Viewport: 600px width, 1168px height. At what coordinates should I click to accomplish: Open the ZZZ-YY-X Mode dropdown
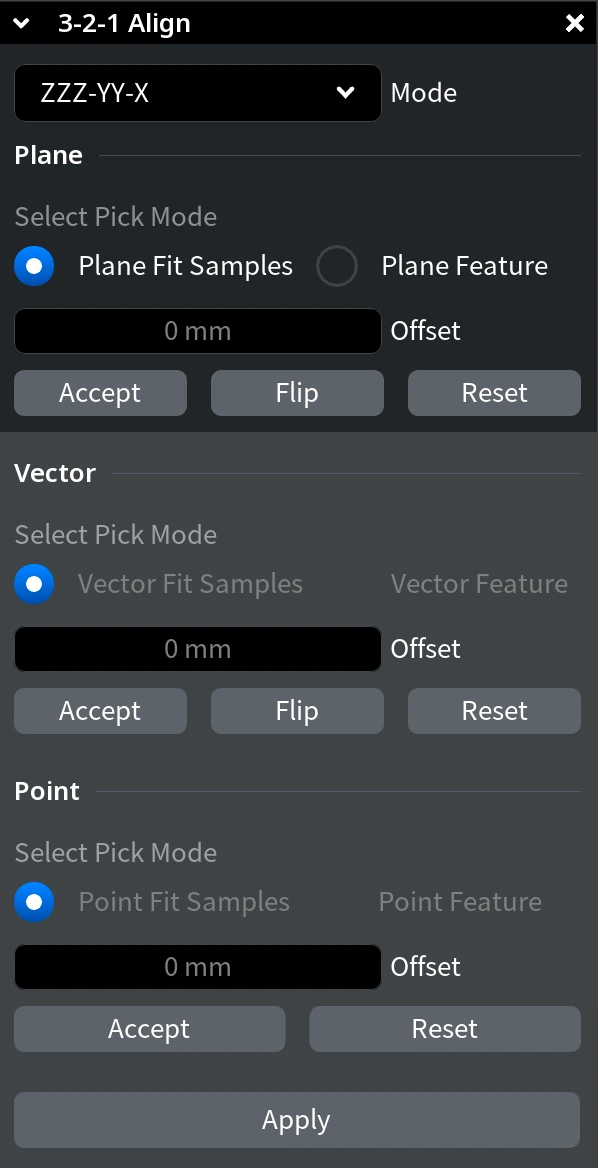(x=197, y=93)
